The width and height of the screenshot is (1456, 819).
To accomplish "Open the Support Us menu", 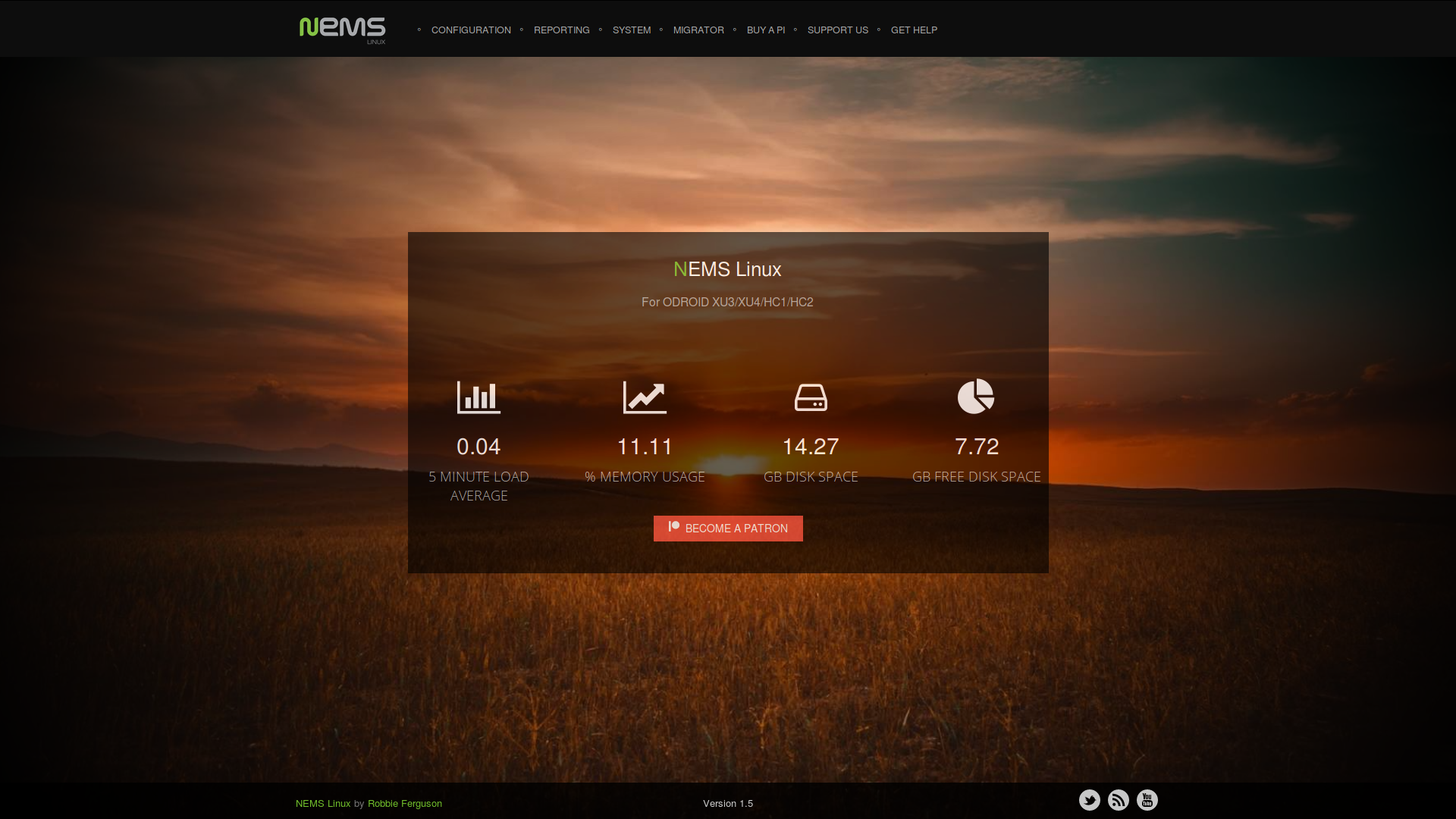I will pyautogui.click(x=837, y=30).
